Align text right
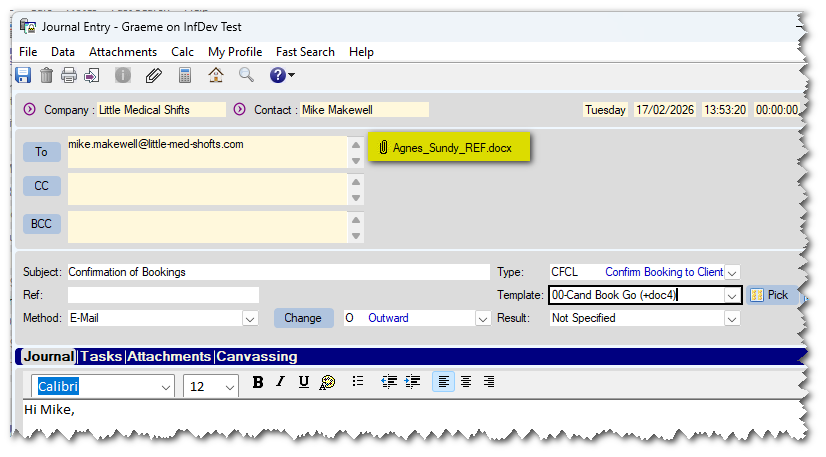Viewport: 826px width, 457px height. (x=489, y=382)
